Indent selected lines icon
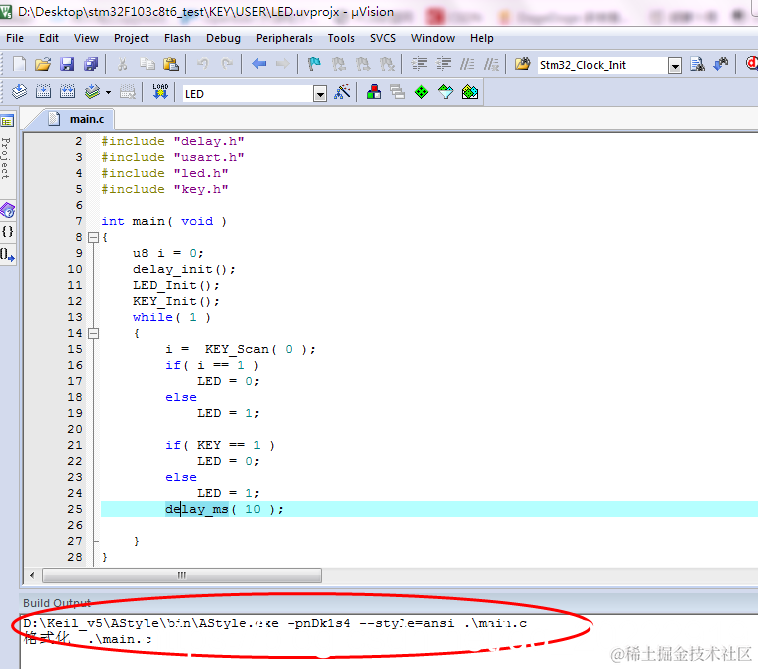 coord(419,64)
